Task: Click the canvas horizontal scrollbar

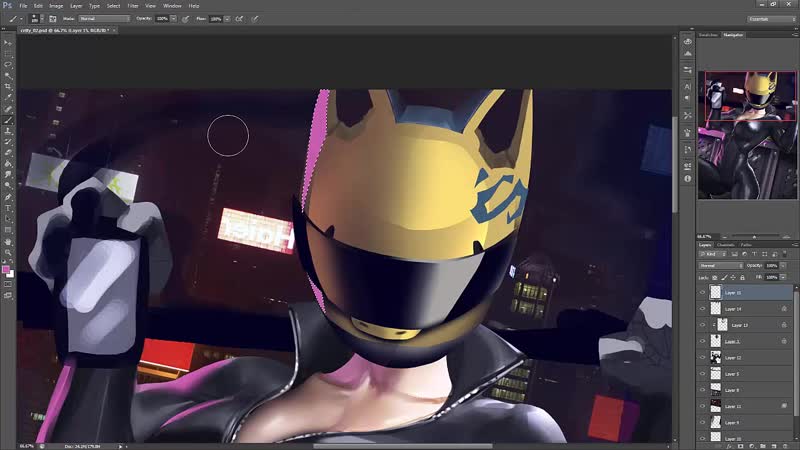Action: tap(403, 446)
